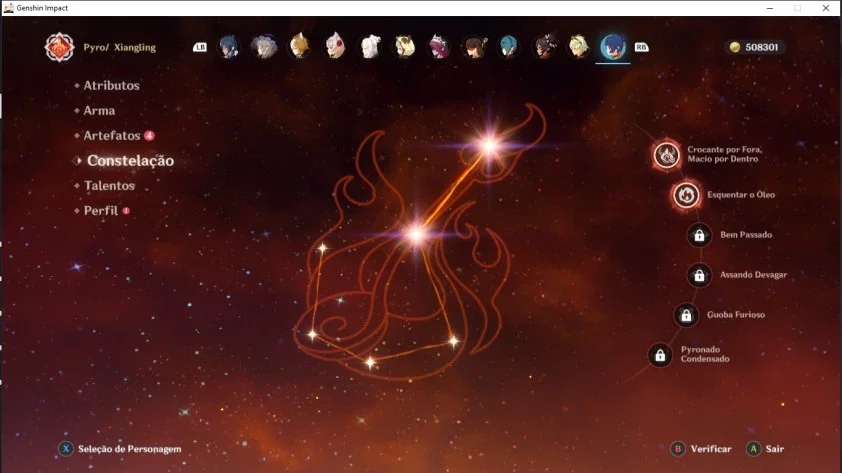Open the Perfil menu

tap(100, 210)
